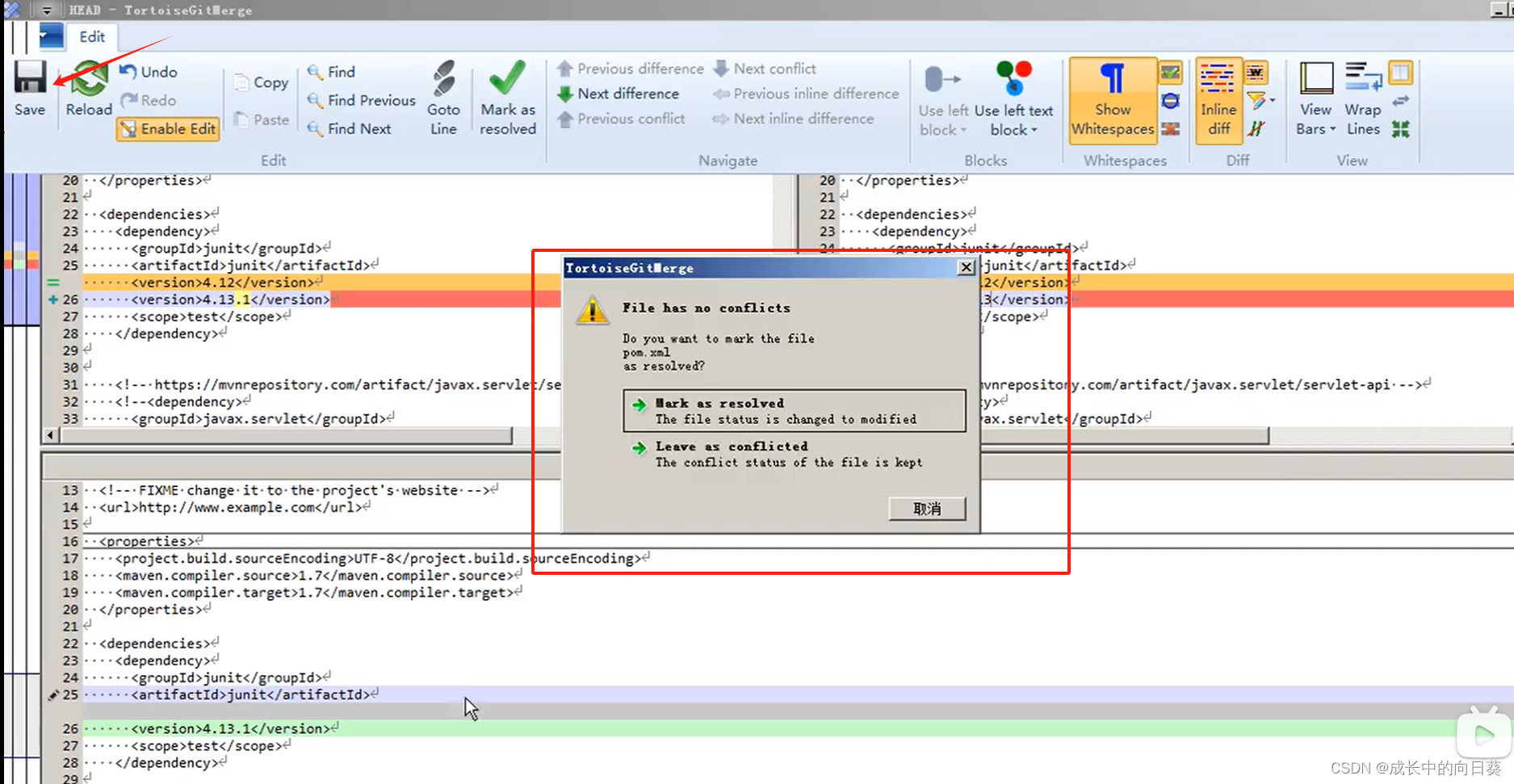Choose Mark as resolved in dialog
The height and width of the screenshot is (784, 1514).
(x=795, y=411)
